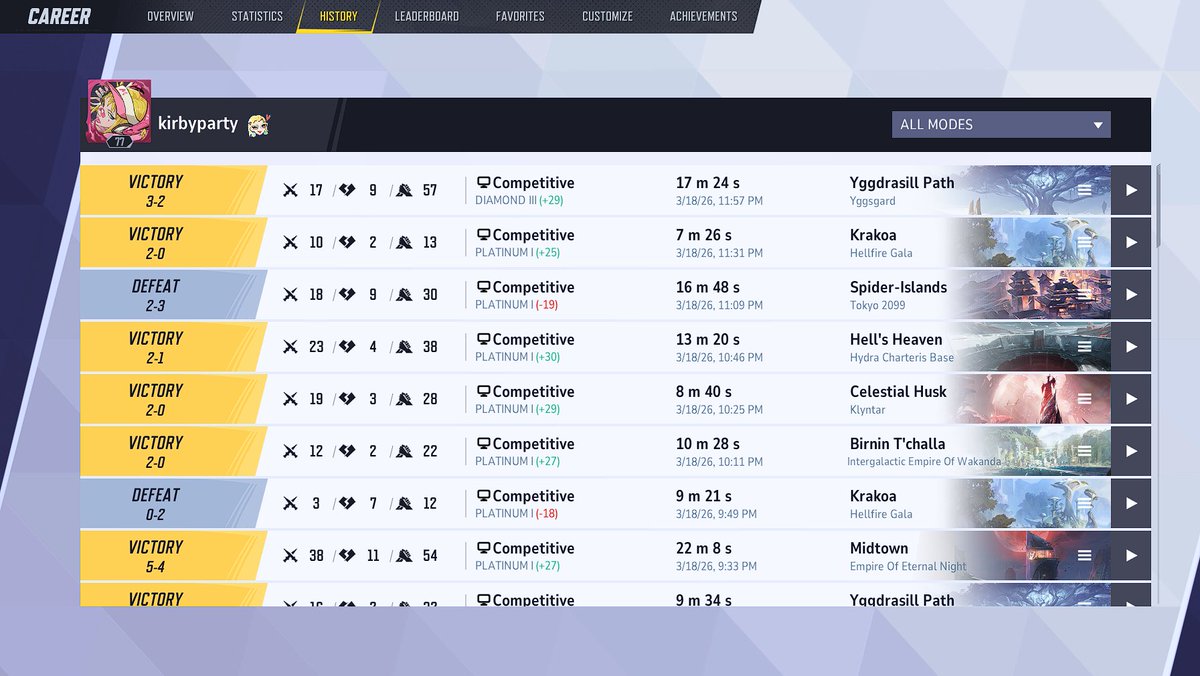Play the Spider-Islands match replay
The width and height of the screenshot is (1200, 676).
pyautogui.click(x=1131, y=294)
